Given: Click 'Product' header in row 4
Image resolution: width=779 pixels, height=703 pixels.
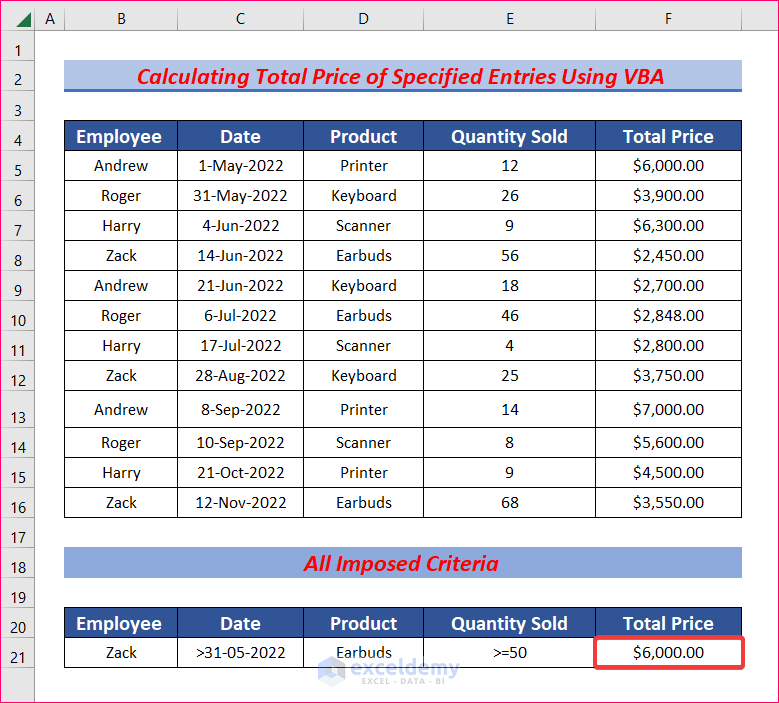Looking at the screenshot, I should pos(363,136).
